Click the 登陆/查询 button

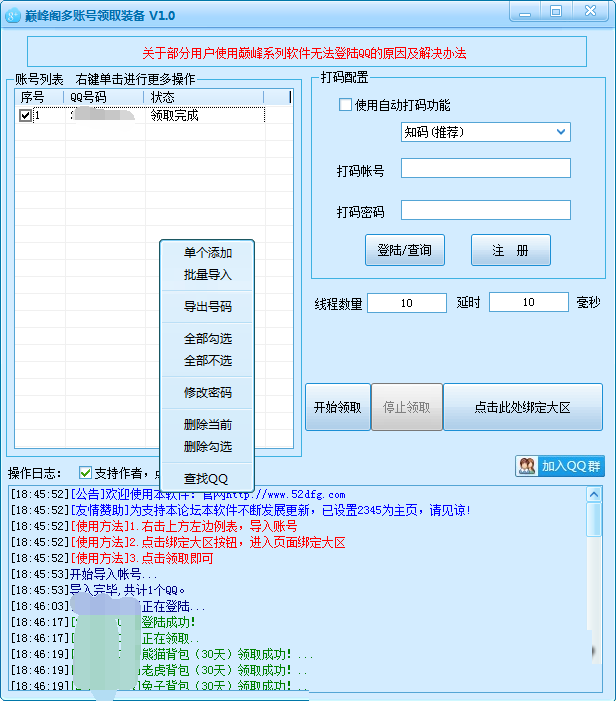[x=405, y=250]
